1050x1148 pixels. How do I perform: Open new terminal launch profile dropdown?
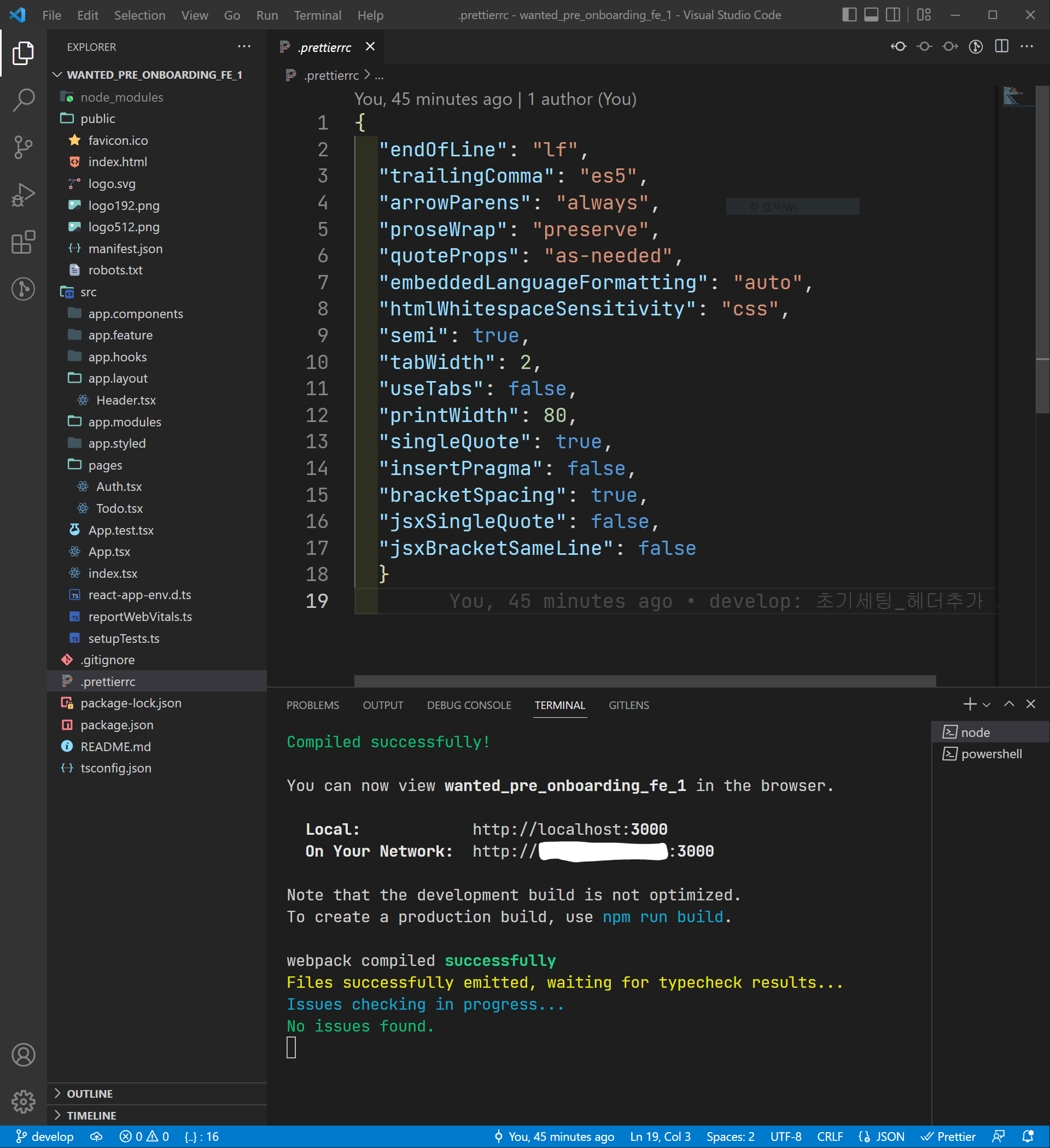987,705
